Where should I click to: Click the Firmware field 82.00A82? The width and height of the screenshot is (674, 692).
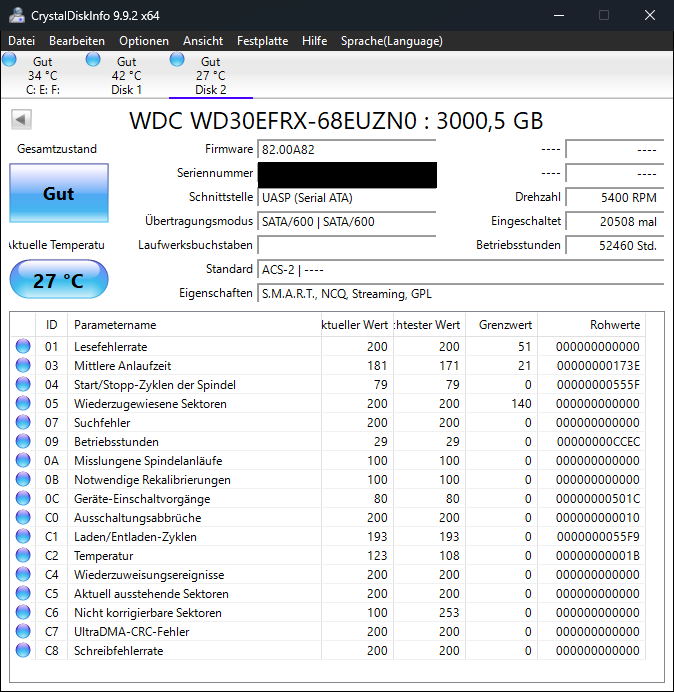point(346,150)
